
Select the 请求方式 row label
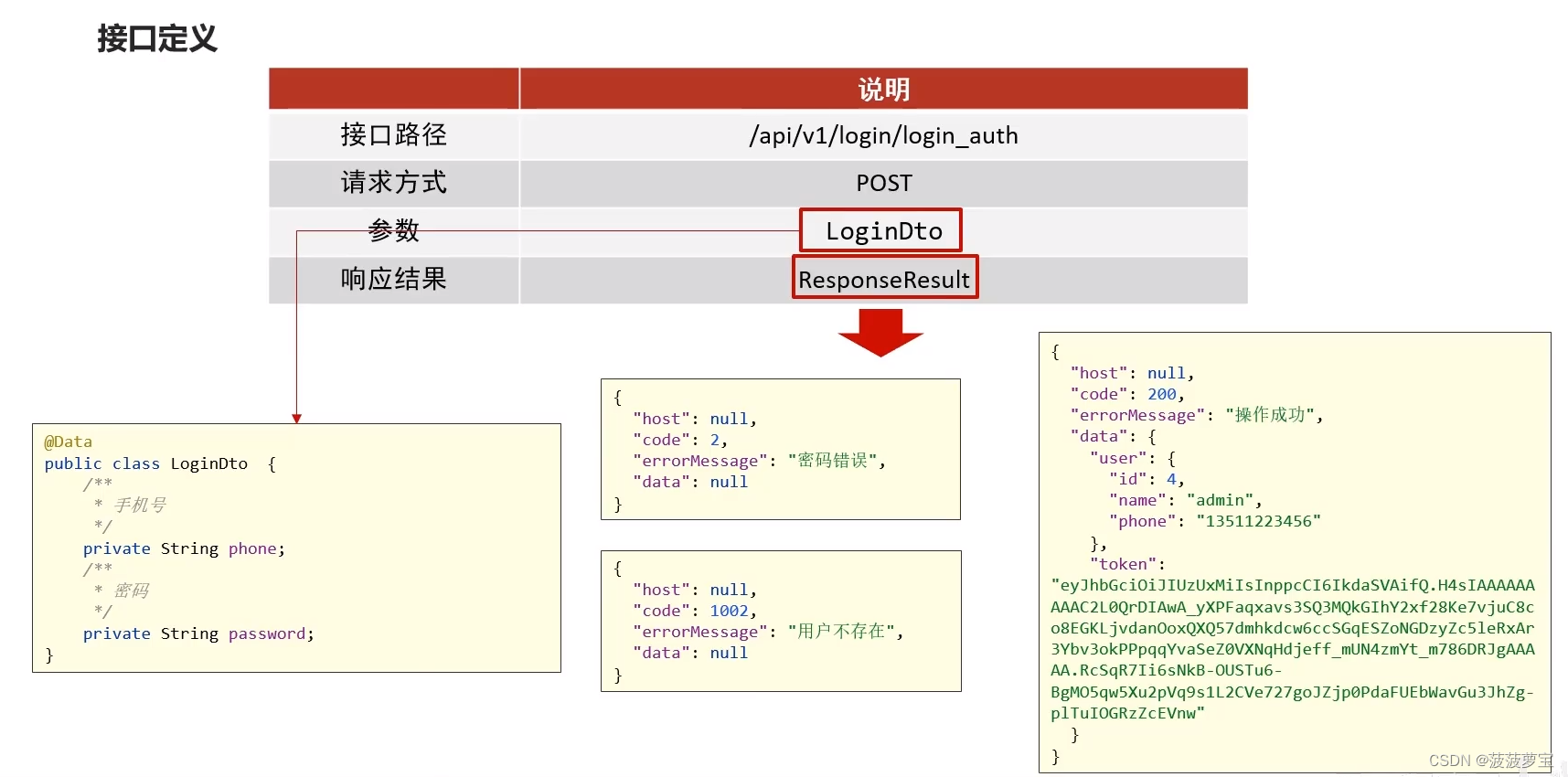point(394,182)
